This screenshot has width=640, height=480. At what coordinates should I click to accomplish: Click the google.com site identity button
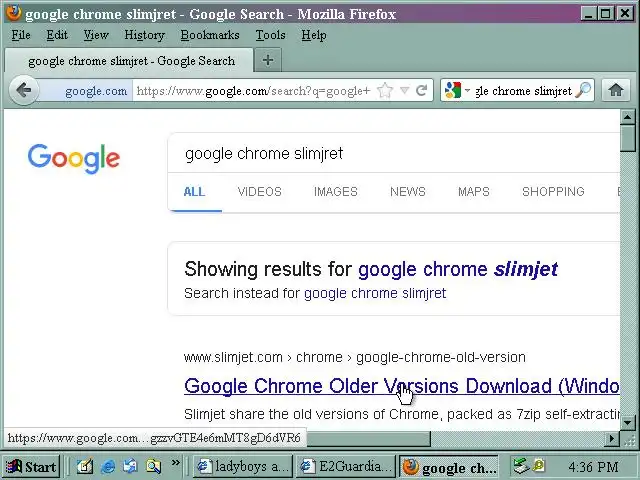point(87,90)
